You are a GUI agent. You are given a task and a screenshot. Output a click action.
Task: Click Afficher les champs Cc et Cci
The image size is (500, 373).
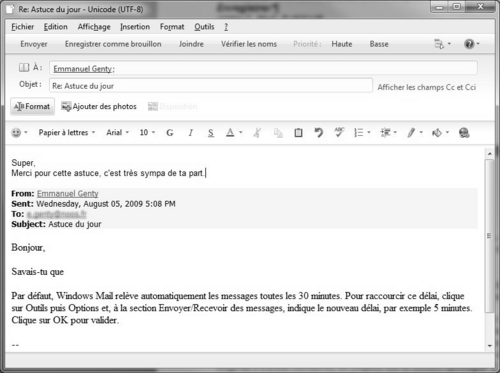pos(427,87)
